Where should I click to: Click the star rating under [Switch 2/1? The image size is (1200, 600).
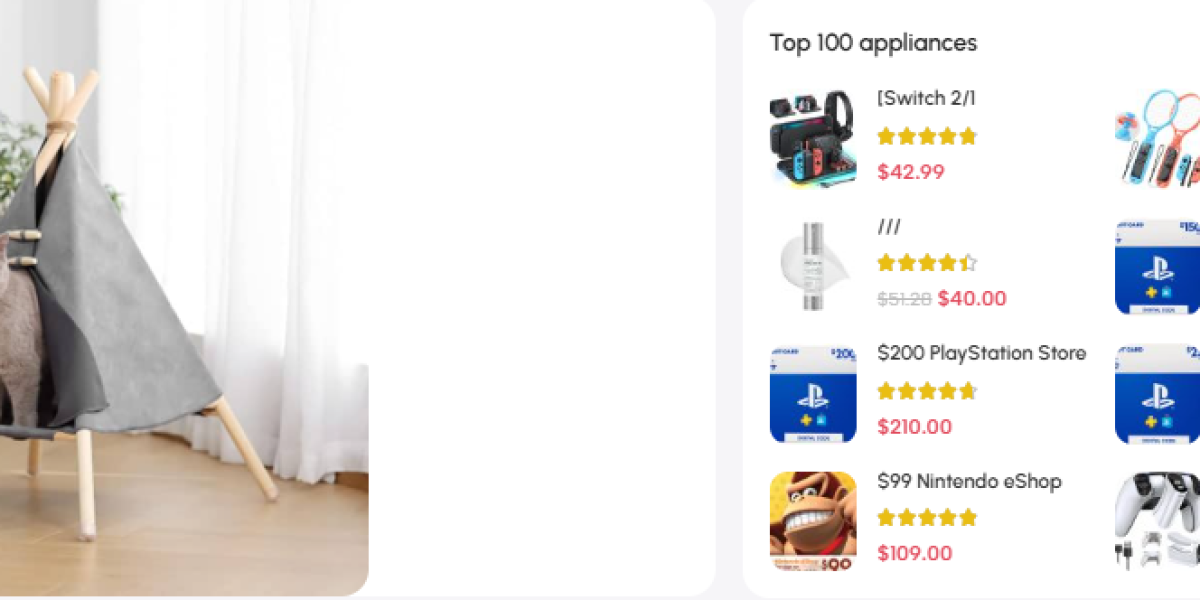pos(927,136)
